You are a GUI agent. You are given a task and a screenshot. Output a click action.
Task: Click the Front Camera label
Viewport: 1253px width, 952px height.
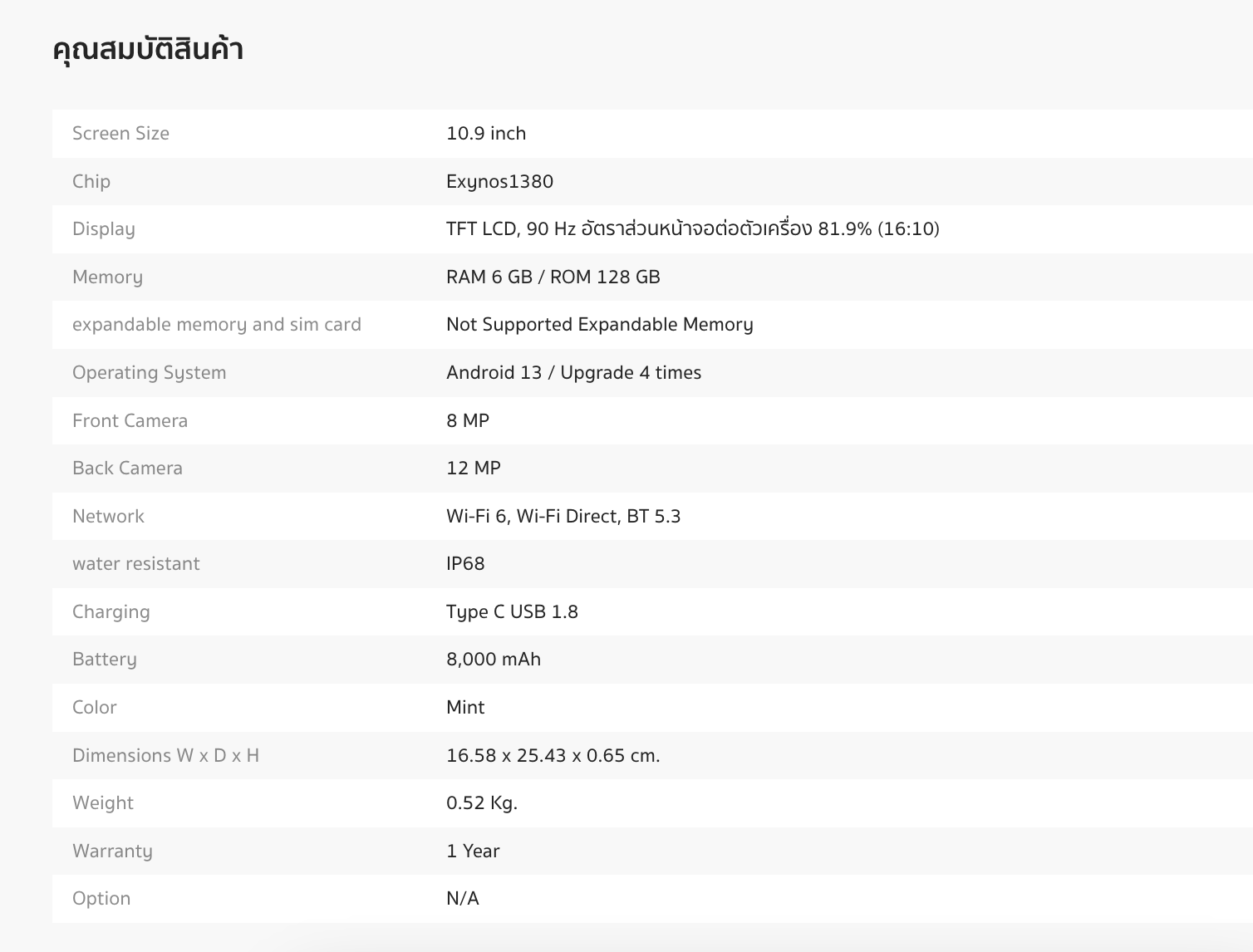(x=130, y=420)
